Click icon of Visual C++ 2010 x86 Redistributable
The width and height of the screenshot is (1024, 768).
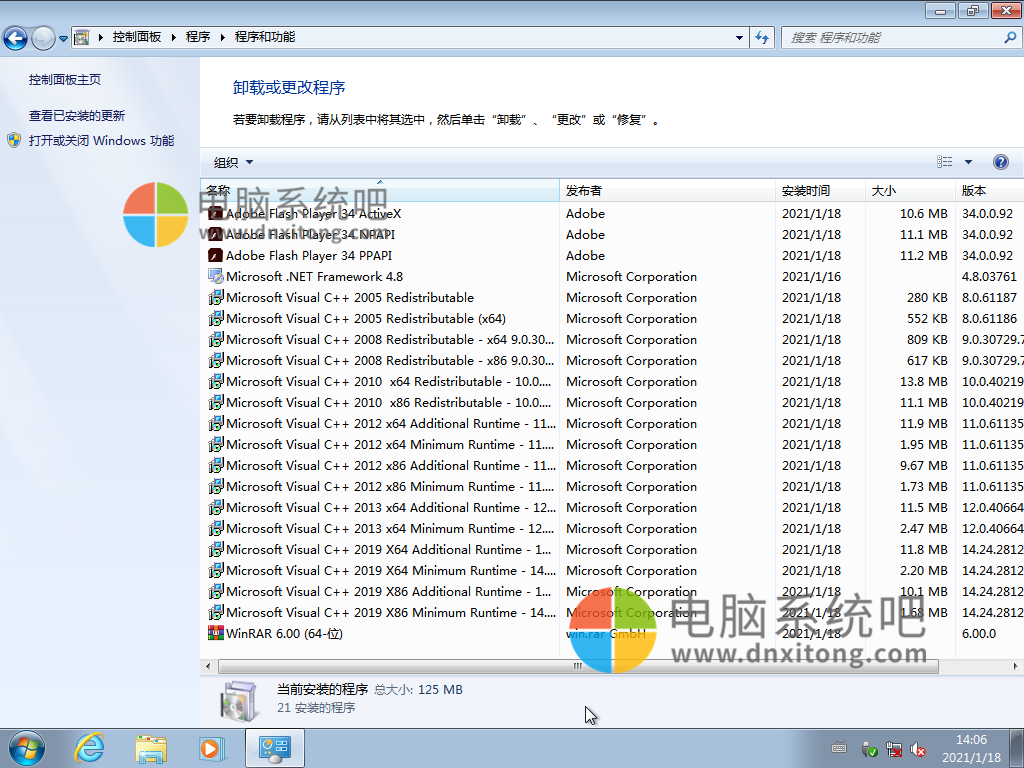coord(216,402)
